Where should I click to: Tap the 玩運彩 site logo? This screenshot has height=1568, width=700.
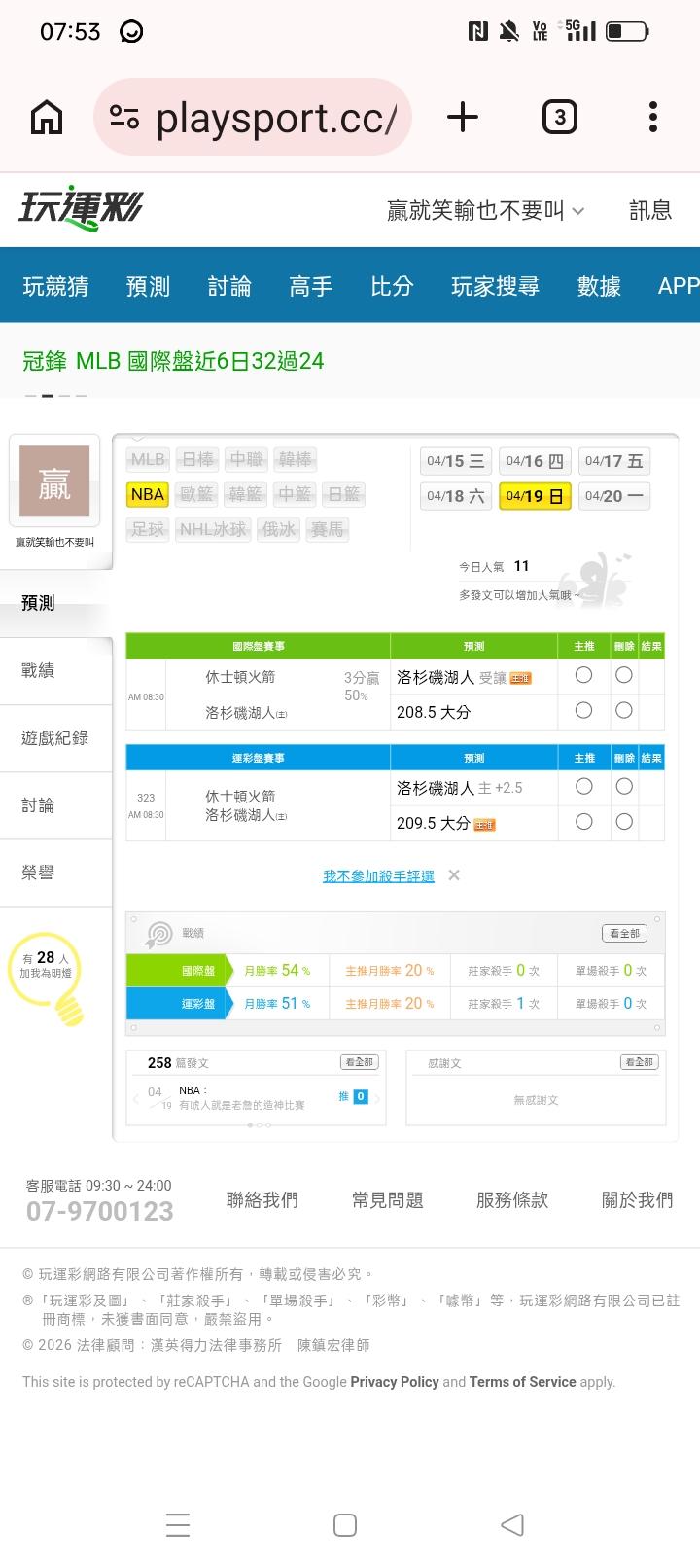click(x=81, y=209)
